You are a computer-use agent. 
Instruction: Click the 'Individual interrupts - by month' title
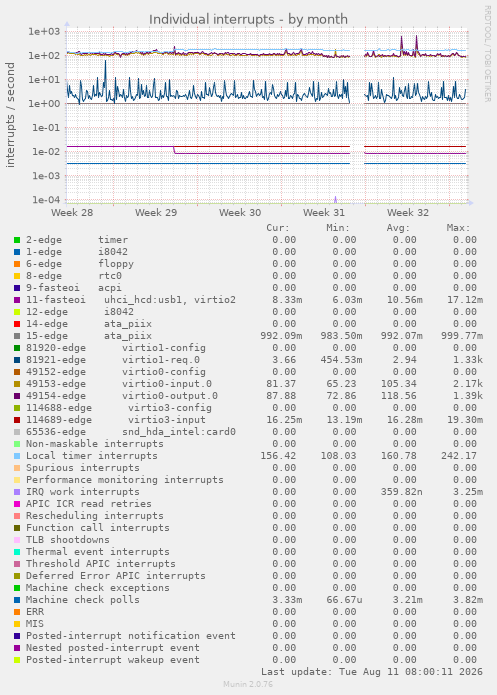click(x=248, y=20)
